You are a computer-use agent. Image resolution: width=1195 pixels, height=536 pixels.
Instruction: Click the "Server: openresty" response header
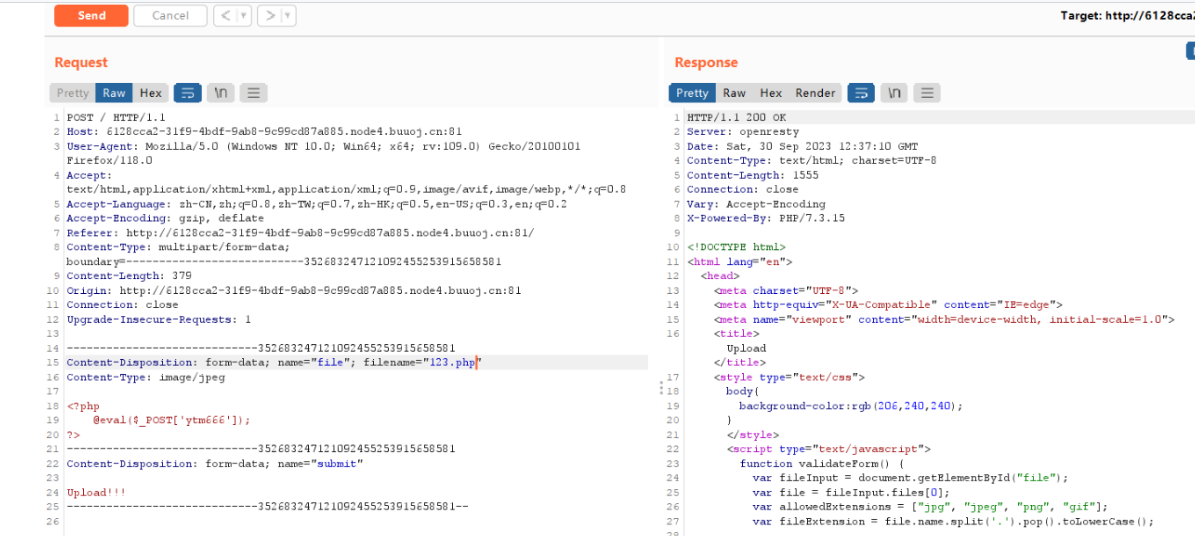coord(741,131)
